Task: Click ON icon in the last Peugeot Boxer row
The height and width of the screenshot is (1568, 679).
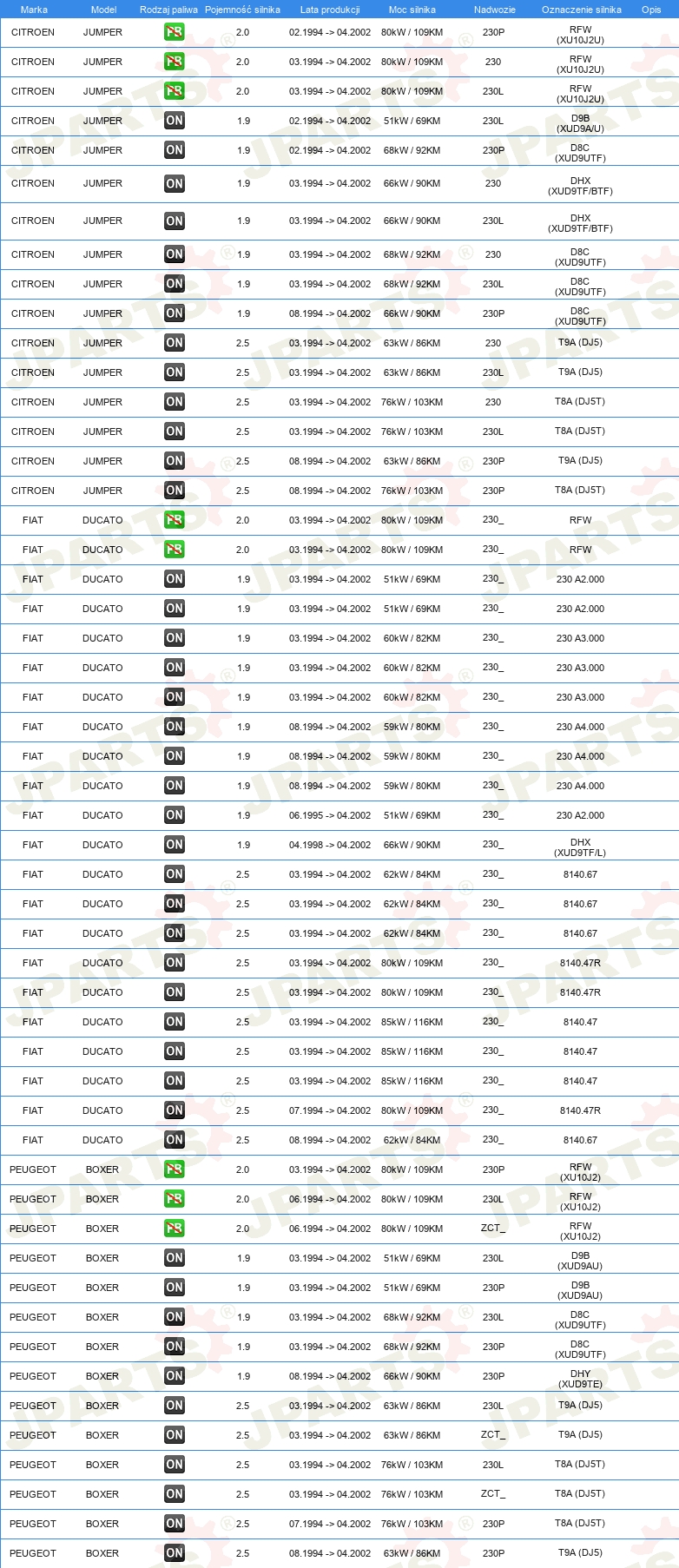Action: click(x=174, y=1553)
